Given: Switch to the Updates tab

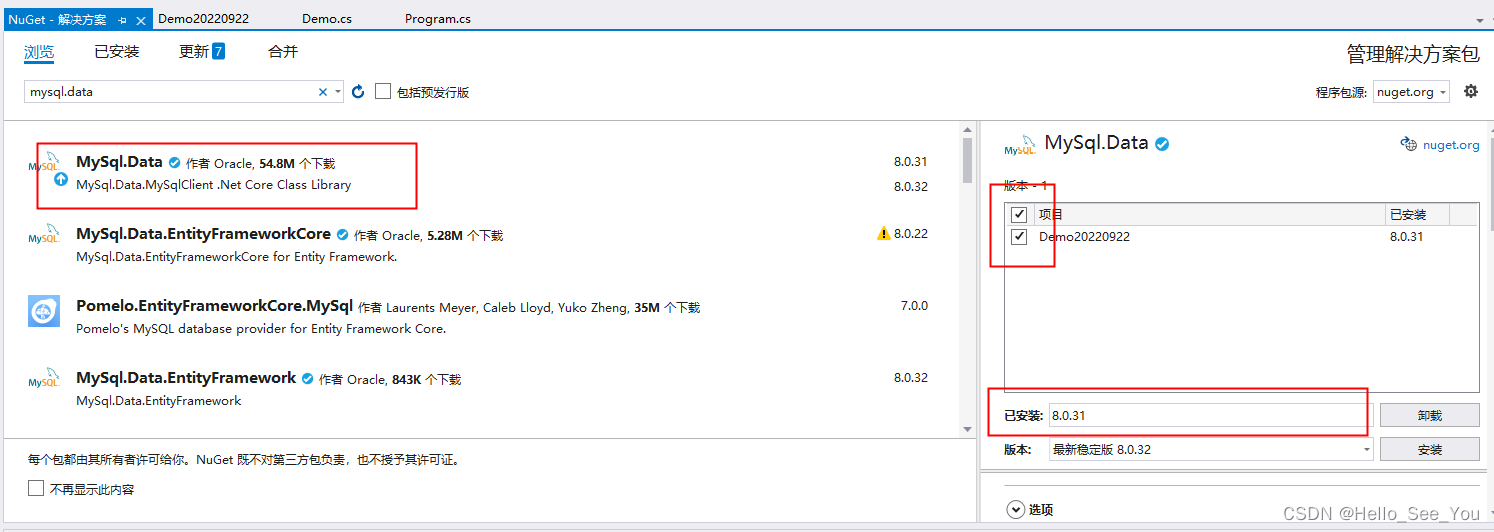Looking at the screenshot, I should (194, 52).
